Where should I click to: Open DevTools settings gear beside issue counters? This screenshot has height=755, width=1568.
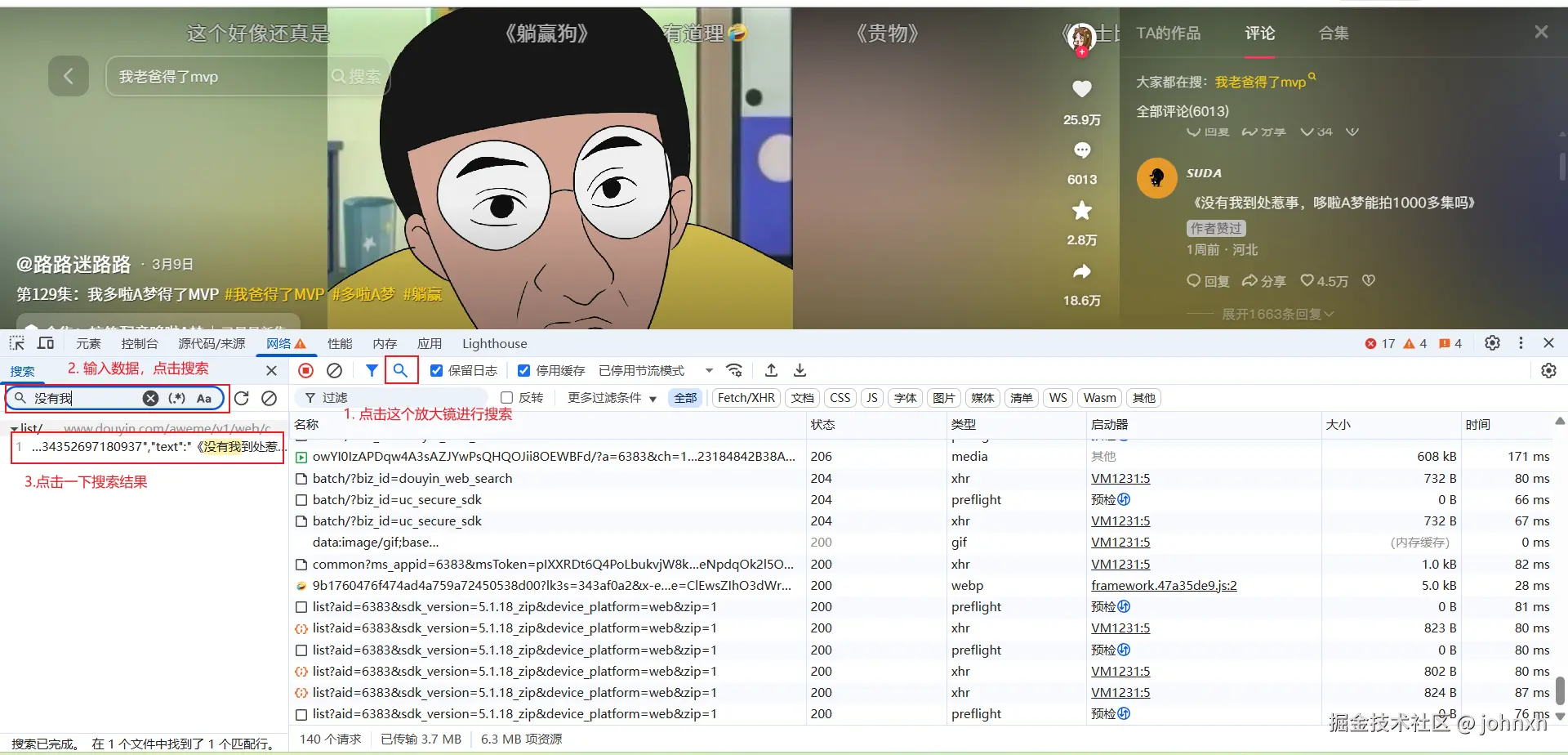(1492, 343)
